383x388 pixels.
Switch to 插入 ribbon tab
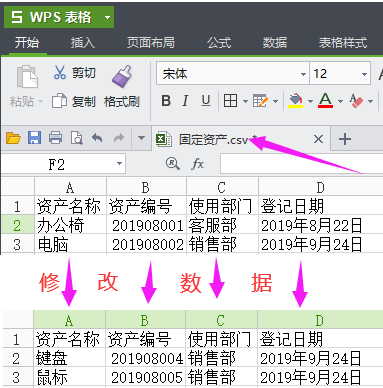click(x=82, y=42)
